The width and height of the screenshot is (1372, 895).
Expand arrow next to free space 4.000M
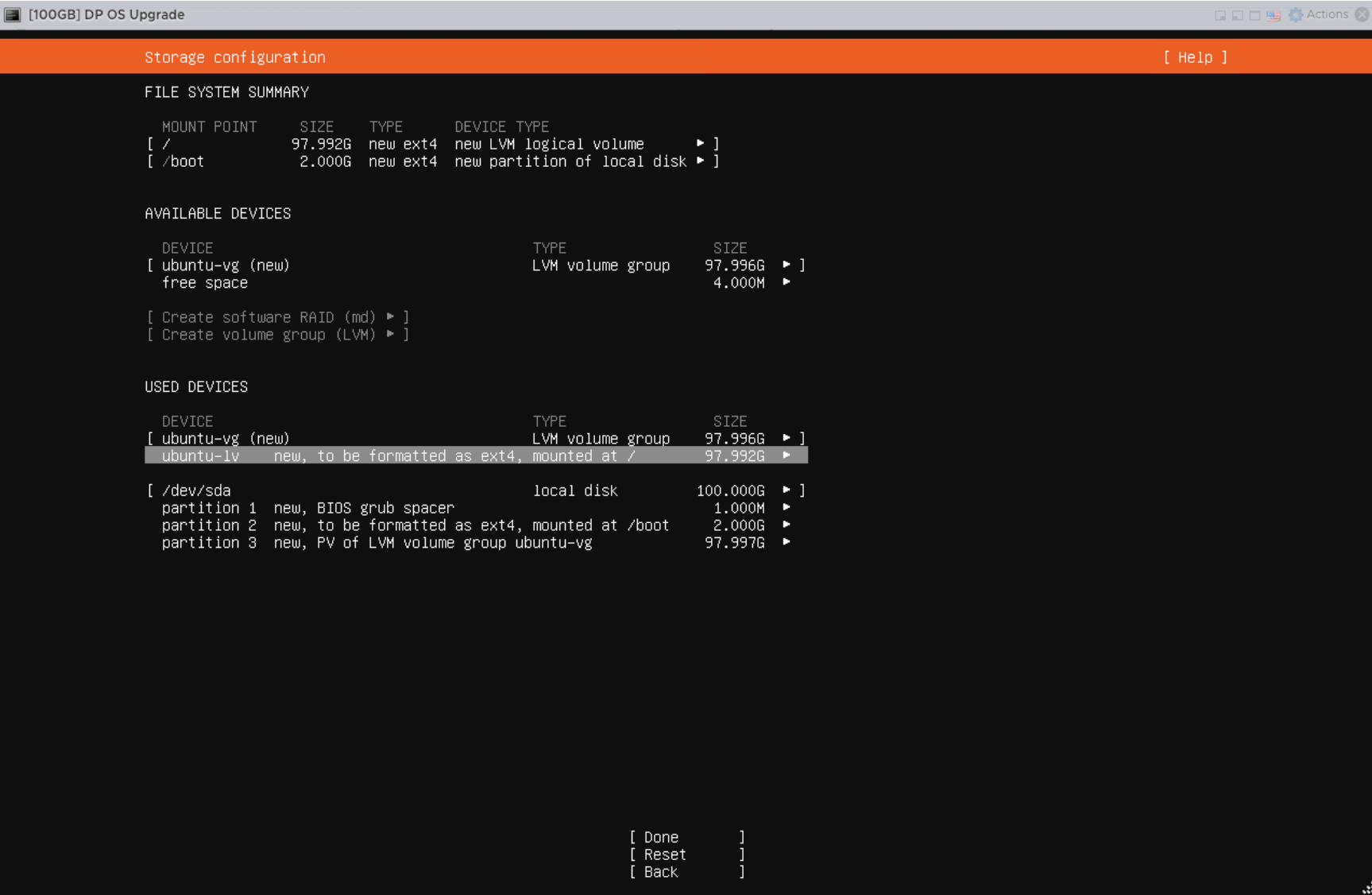click(786, 282)
